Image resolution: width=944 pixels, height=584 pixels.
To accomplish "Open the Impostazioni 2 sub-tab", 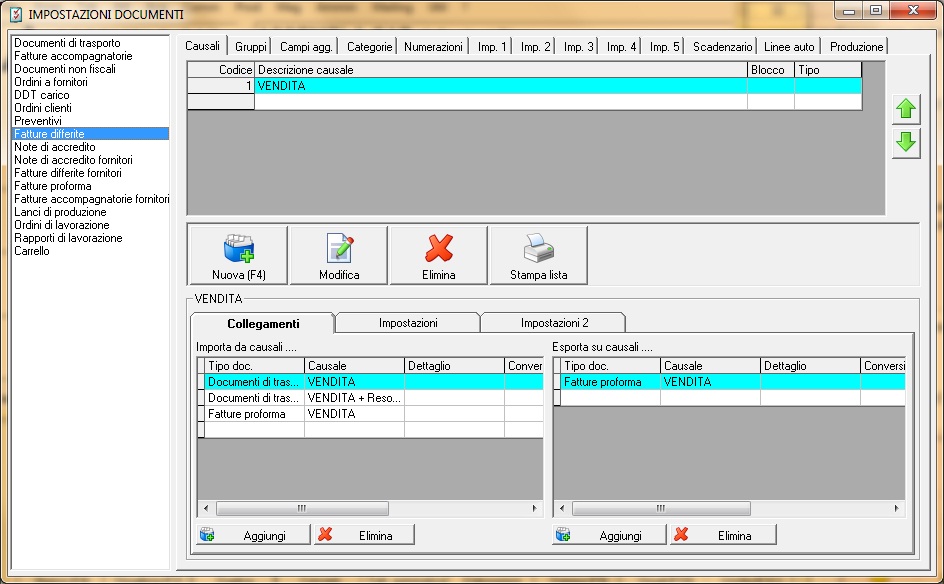I will [554, 323].
